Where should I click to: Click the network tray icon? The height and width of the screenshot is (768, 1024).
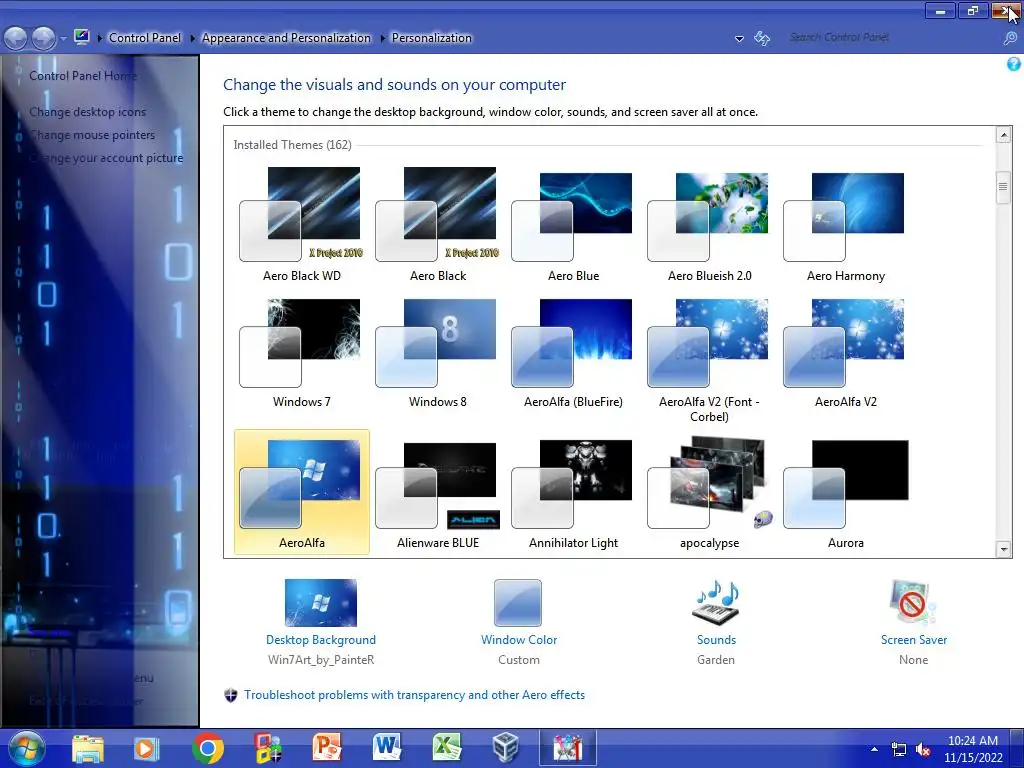pyautogui.click(x=899, y=750)
